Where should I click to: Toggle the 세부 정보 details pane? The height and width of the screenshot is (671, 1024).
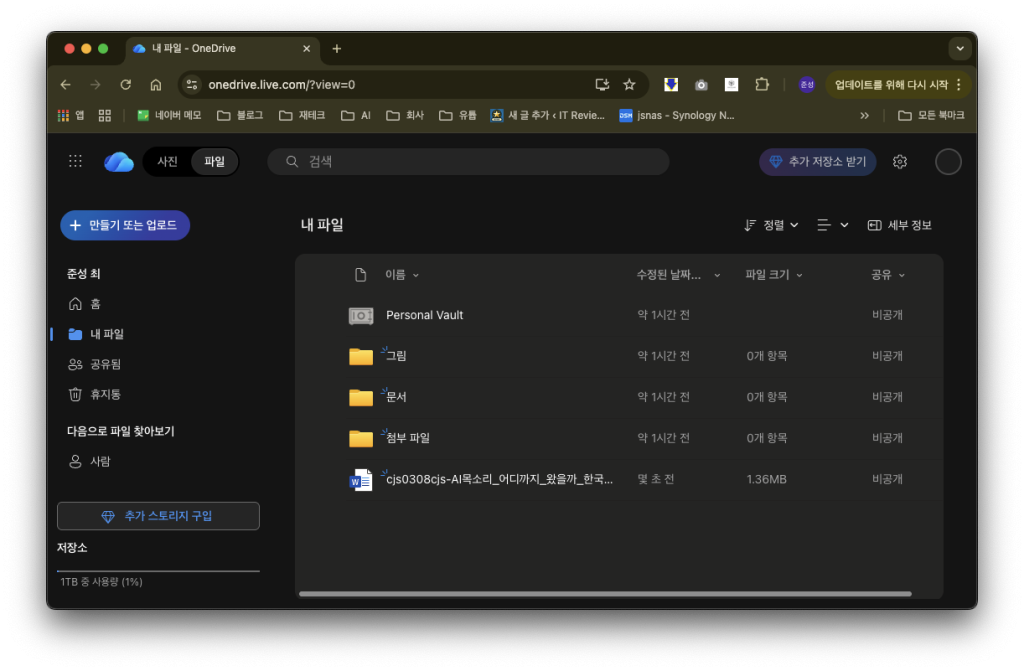pyautogui.click(x=899, y=225)
